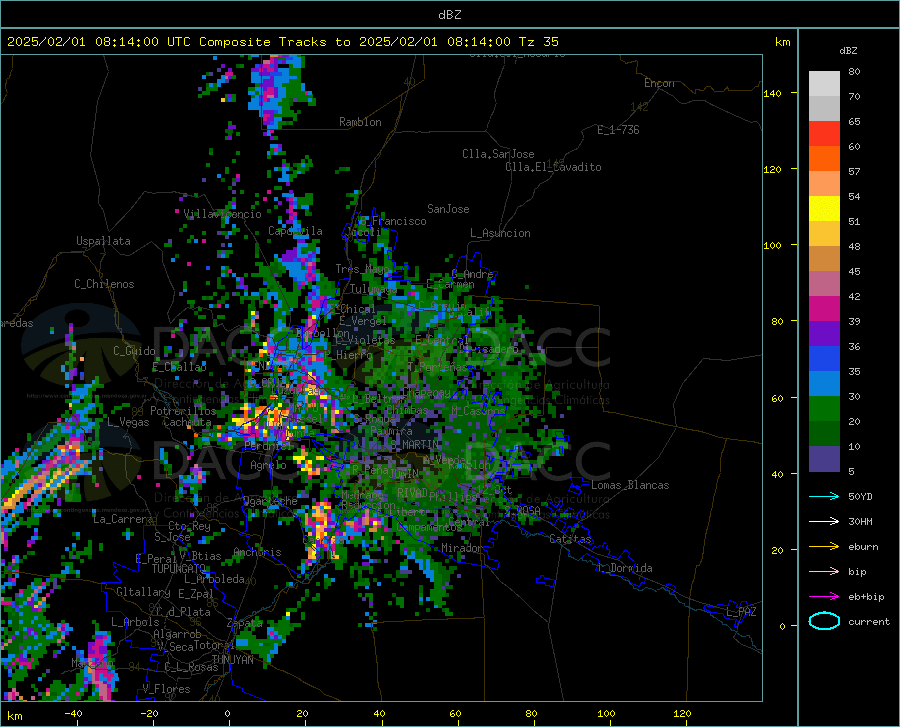Click the 'Tz 35' text in header

(x=538, y=42)
